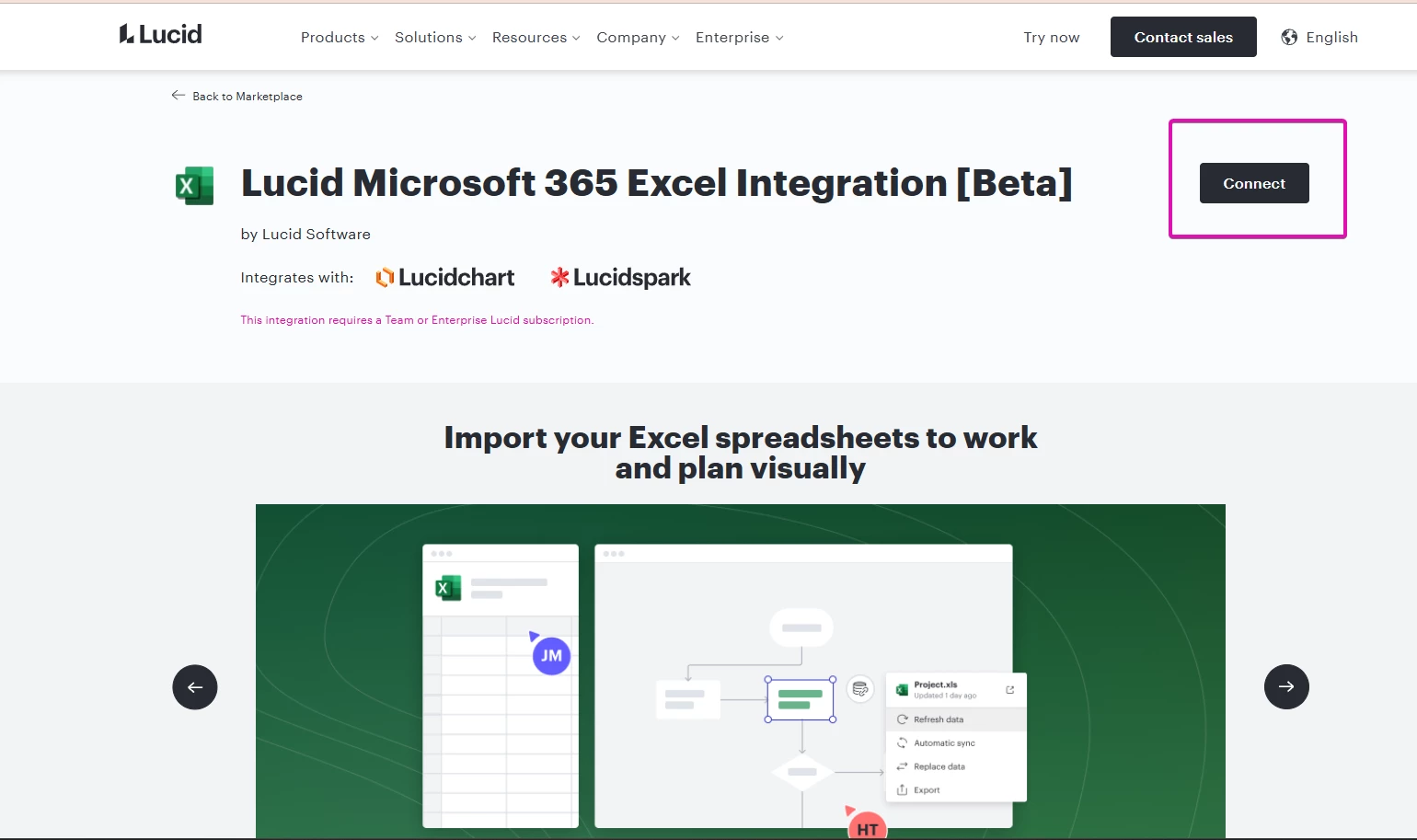The height and width of the screenshot is (840, 1417).
Task: Click the Lucidspark logo
Action: [620, 278]
